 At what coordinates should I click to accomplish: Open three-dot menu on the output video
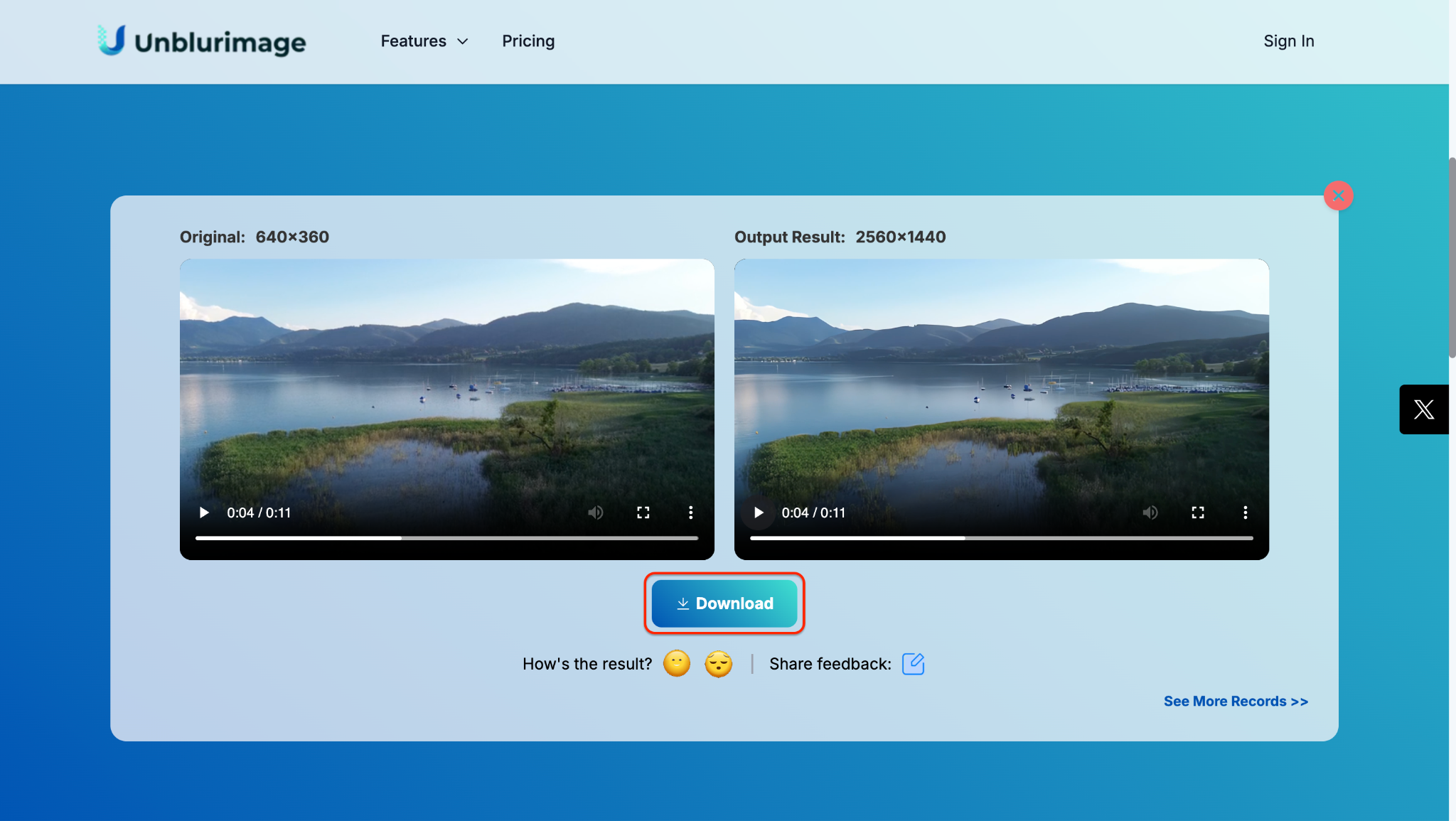tap(1245, 513)
